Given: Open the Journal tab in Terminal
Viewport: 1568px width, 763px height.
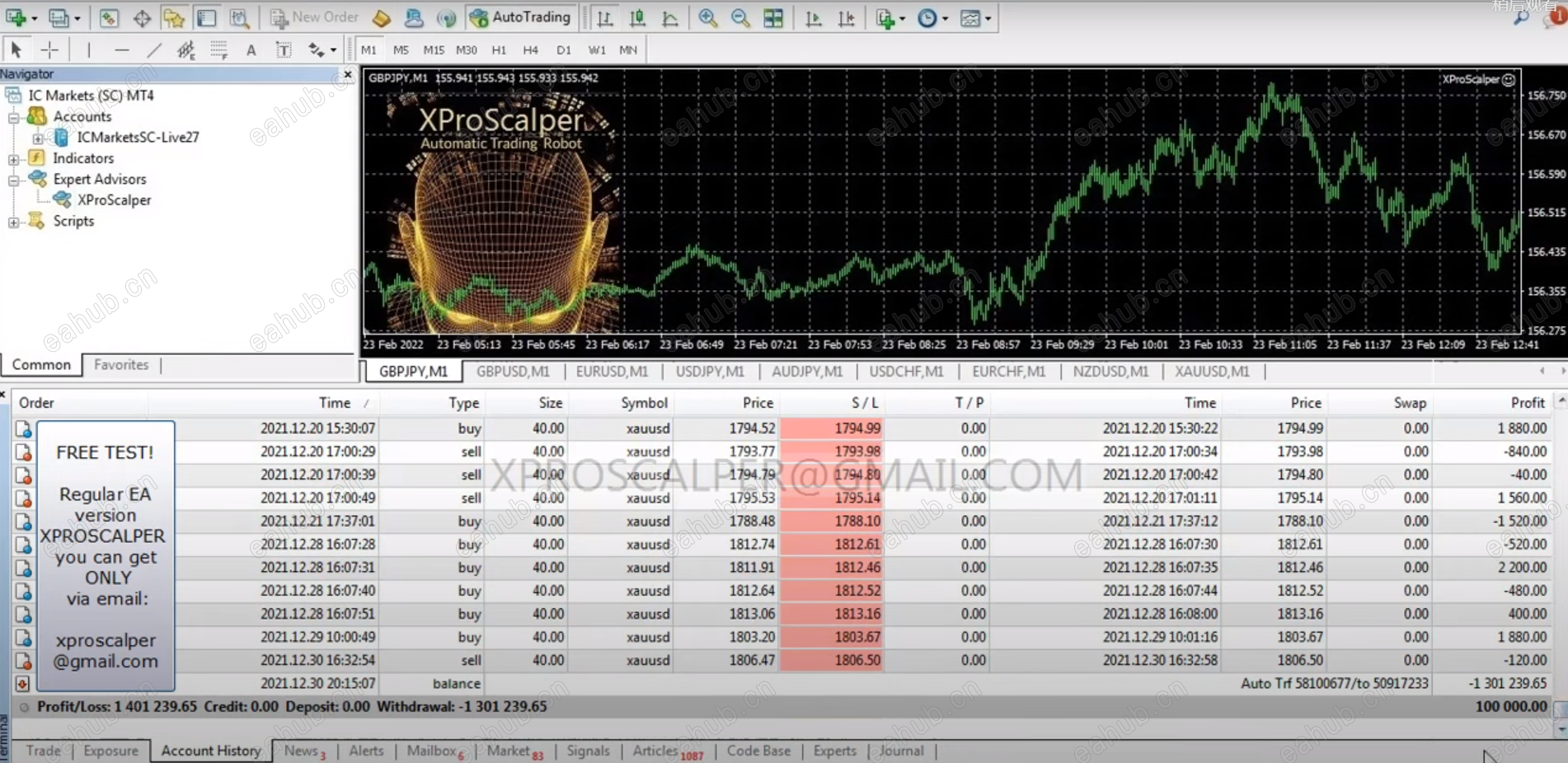Looking at the screenshot, I should (x=901, y=751).
